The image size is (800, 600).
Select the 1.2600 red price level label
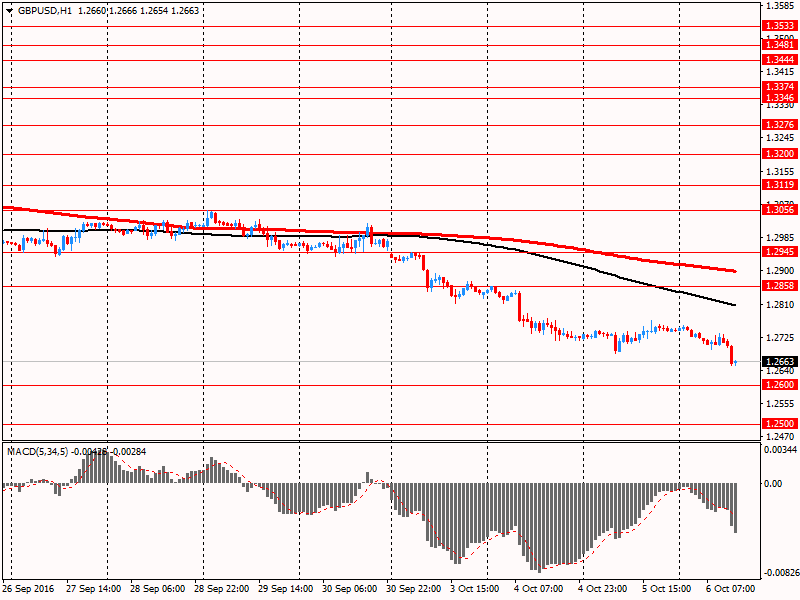(x=780, y=385)
